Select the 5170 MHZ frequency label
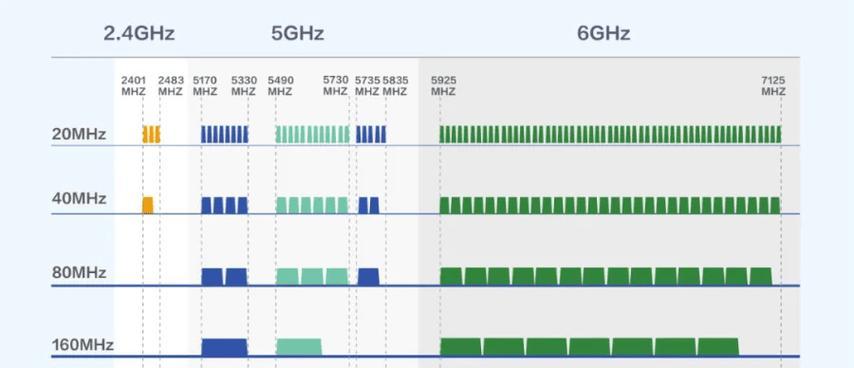 click(x=205, y=86)
